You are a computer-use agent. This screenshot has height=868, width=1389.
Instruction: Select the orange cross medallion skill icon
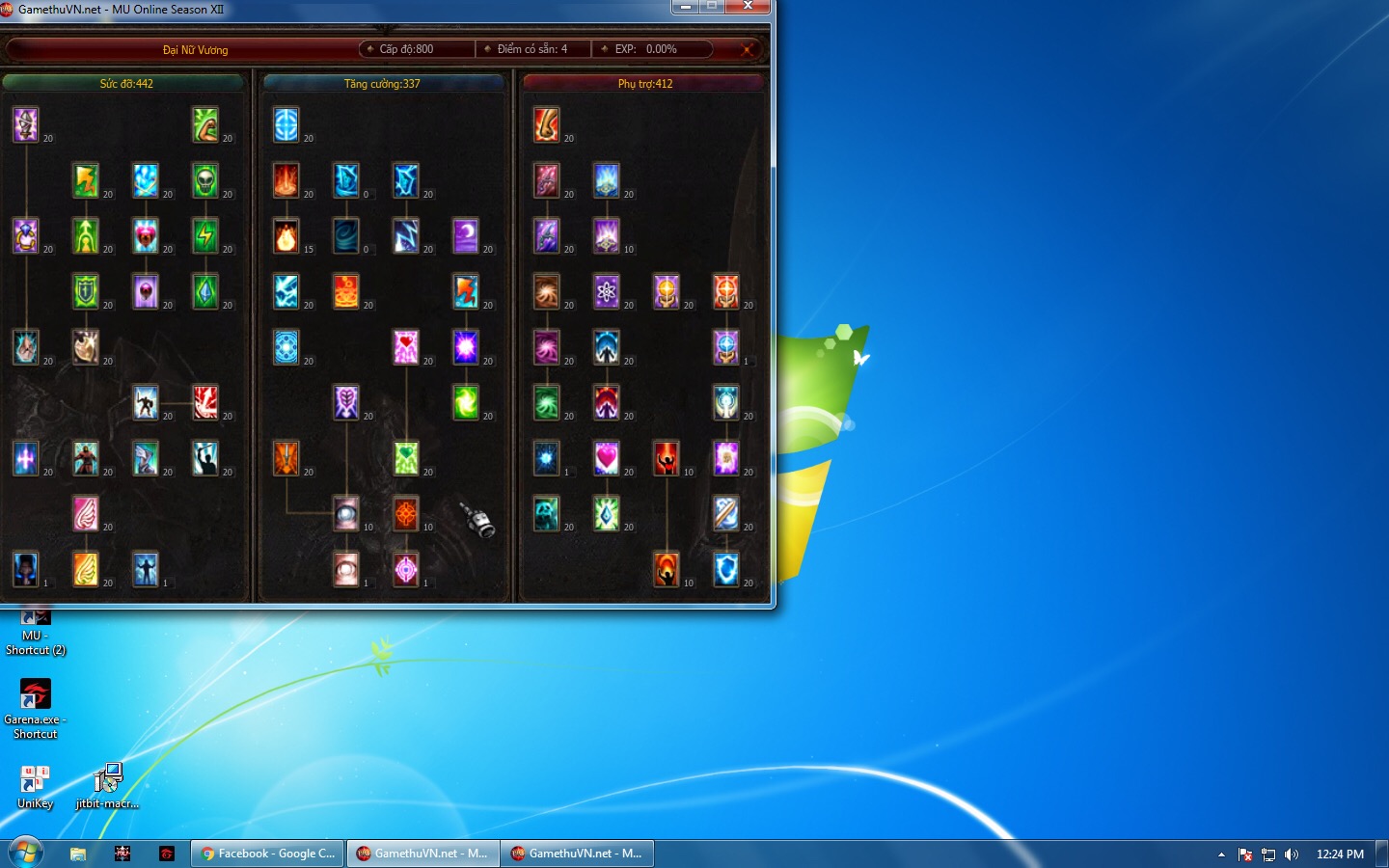[406, 513]
